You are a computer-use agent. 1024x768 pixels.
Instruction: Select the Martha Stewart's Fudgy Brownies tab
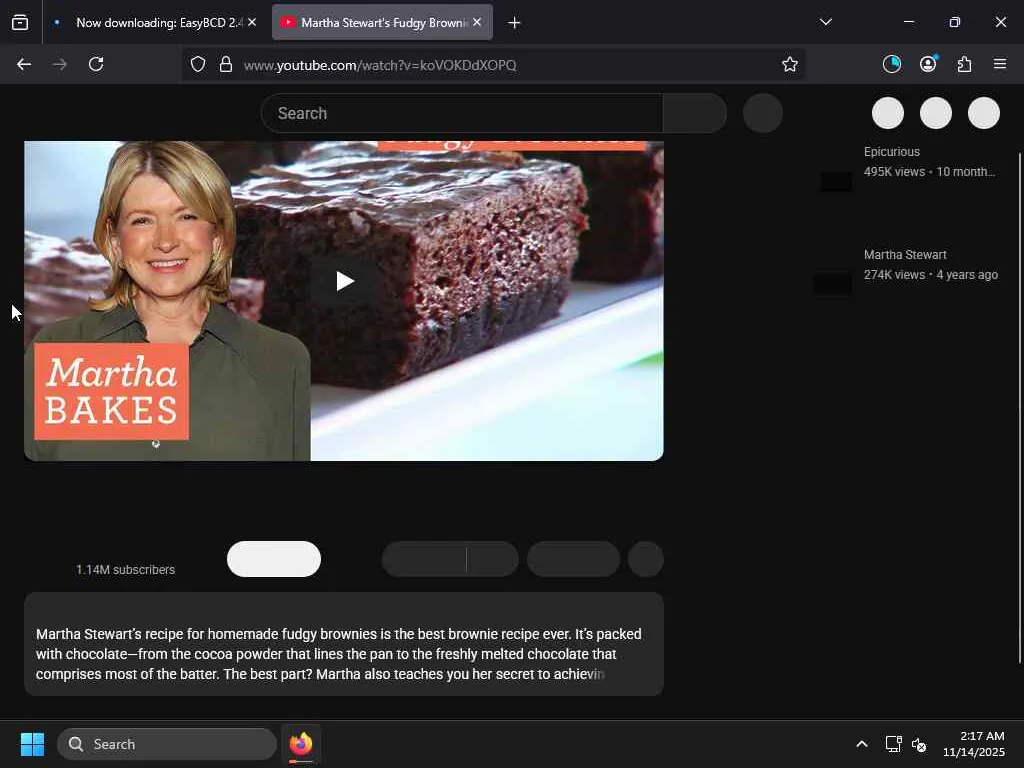(x=383, y=23)
